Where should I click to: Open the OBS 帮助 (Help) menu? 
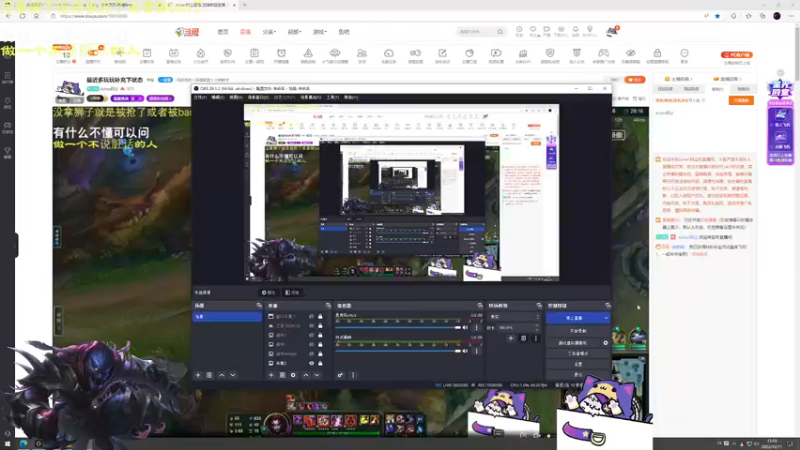click(x=351, y=97)
